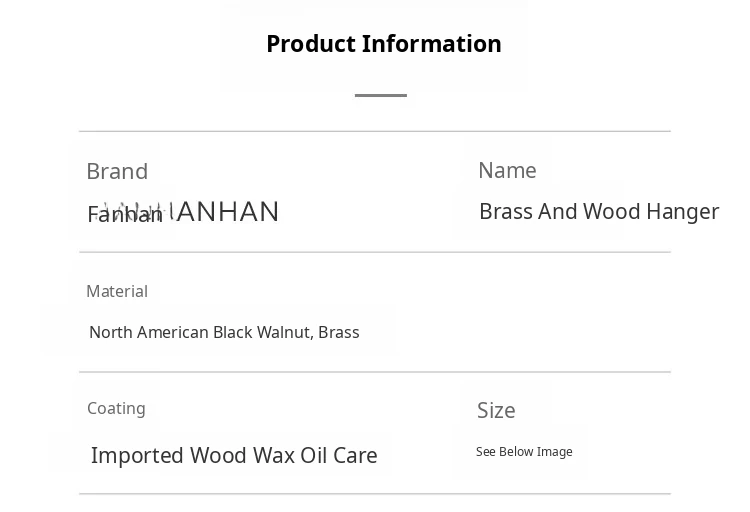Click the Fanhan brand value
Screen dimensions: 750x512
[x=124, y=215]
